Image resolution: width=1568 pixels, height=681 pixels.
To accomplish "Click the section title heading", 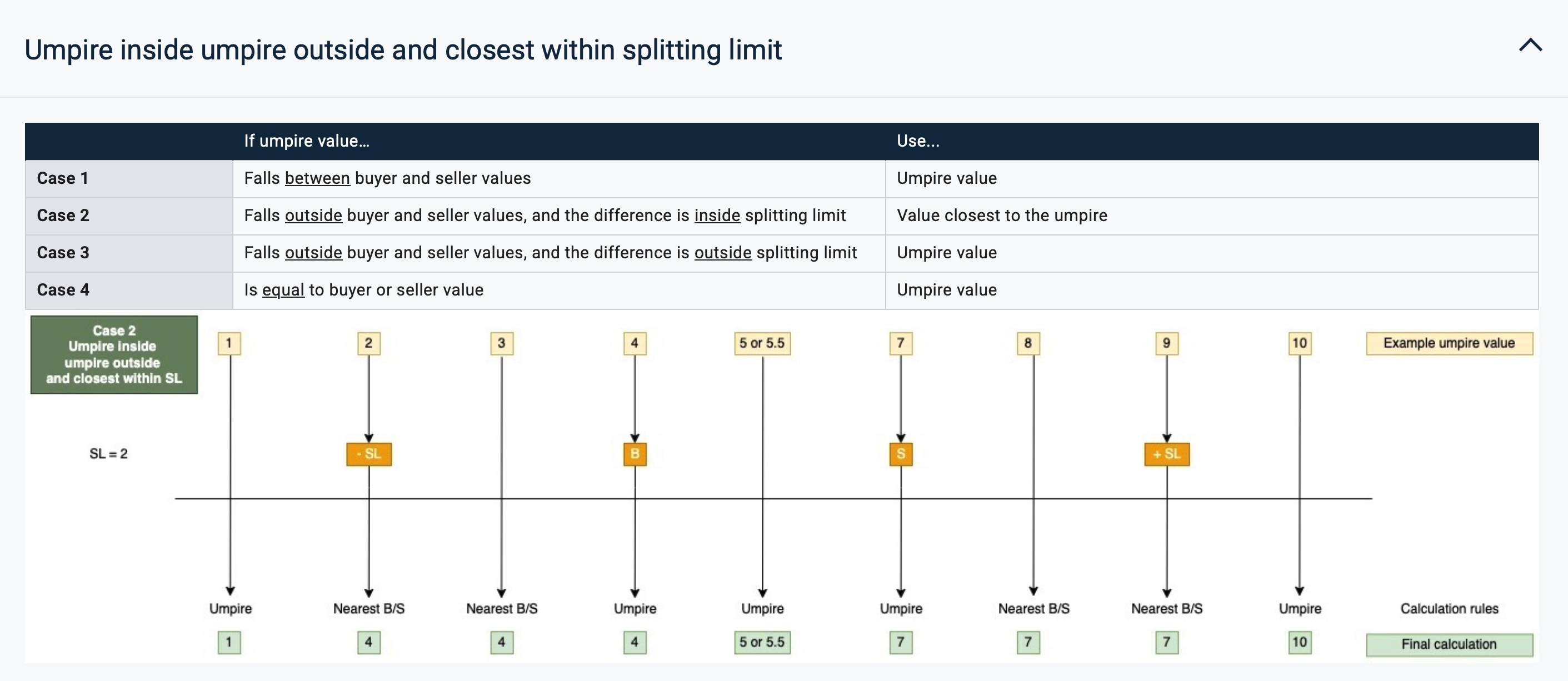I will click(x=403, y=50).
